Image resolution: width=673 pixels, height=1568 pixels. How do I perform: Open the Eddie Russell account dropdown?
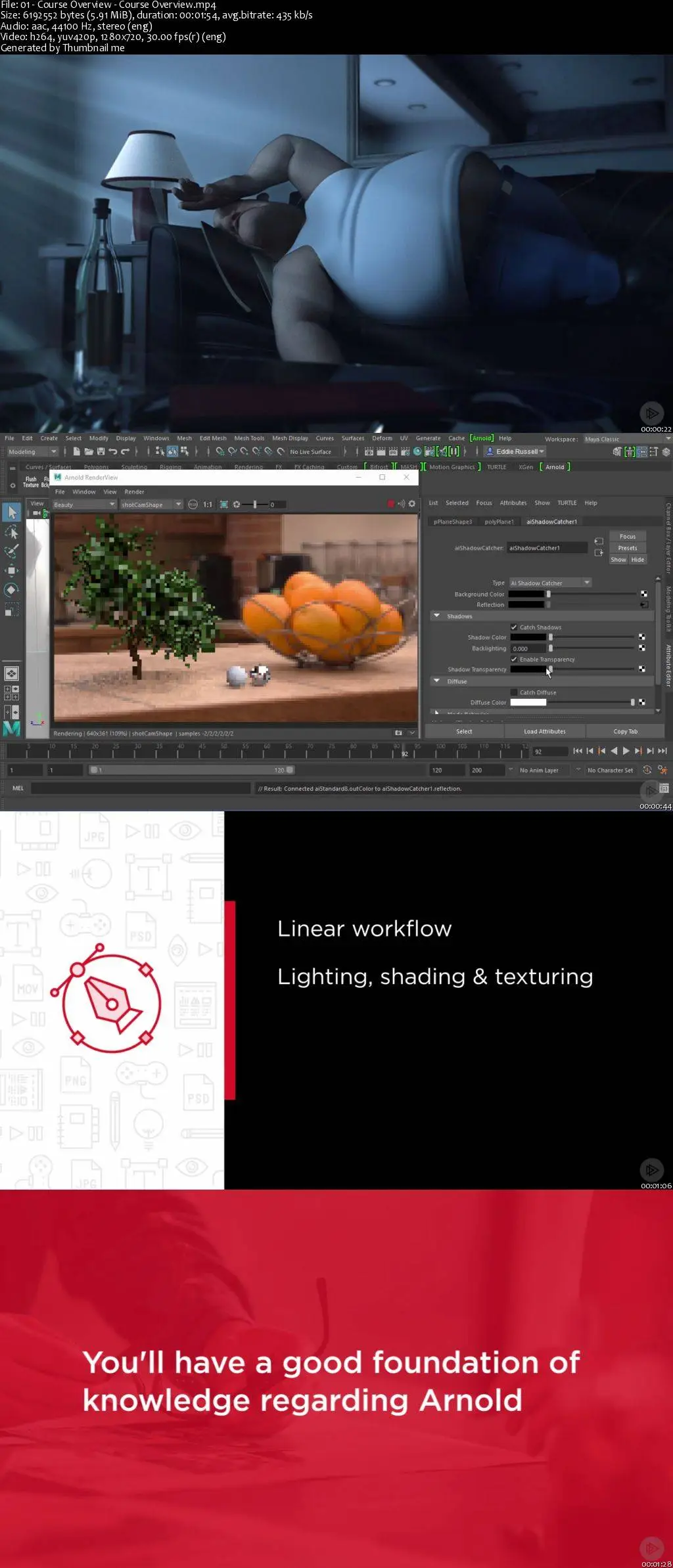[516, 451]
